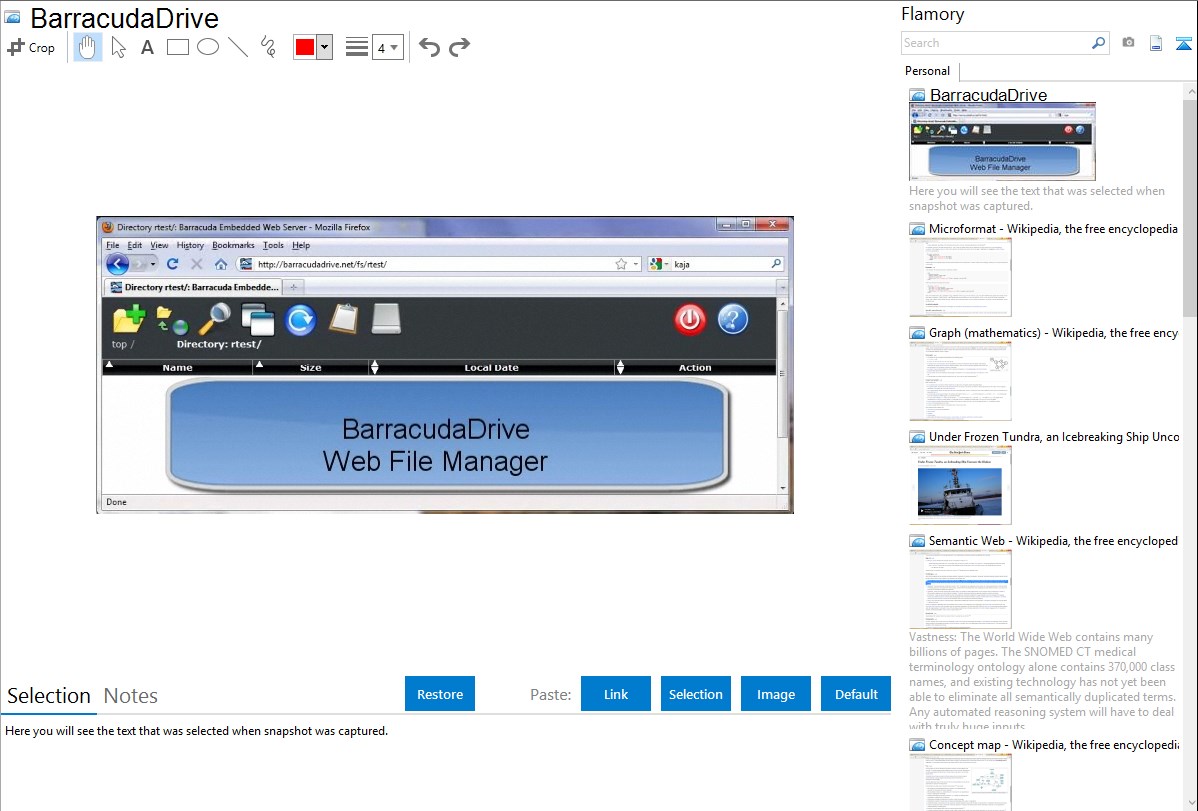Click the Firefox home button
1198x811 pixels.
(x=221, y=264)
